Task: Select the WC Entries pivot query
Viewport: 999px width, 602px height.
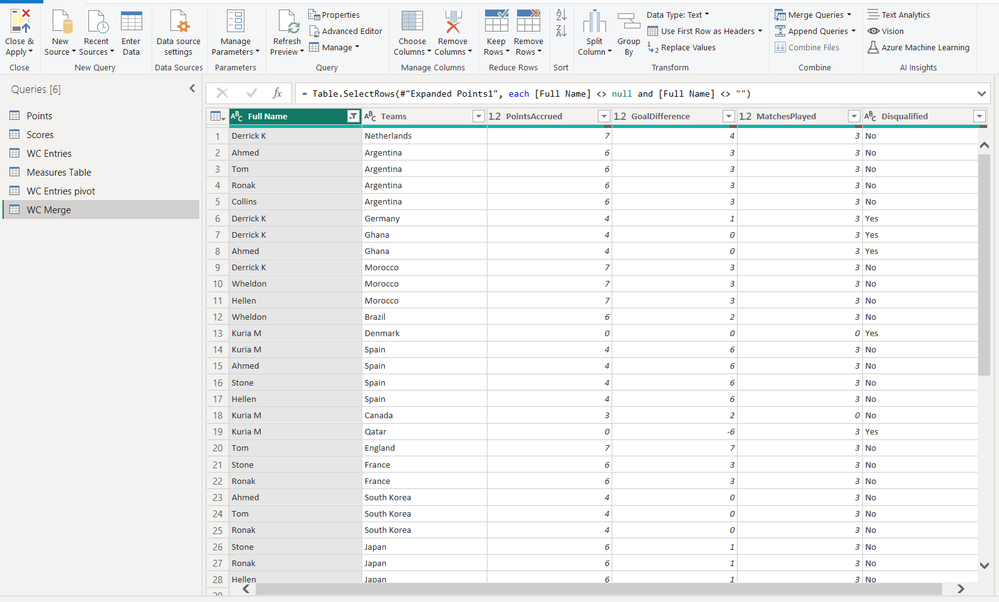Action: click(60, 191)
